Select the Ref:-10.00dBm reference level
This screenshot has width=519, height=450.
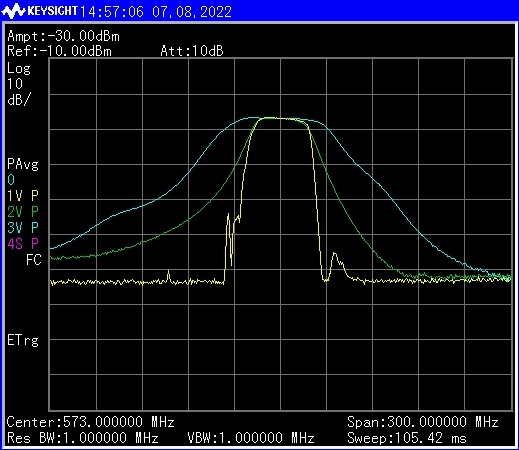pos(59,51)
